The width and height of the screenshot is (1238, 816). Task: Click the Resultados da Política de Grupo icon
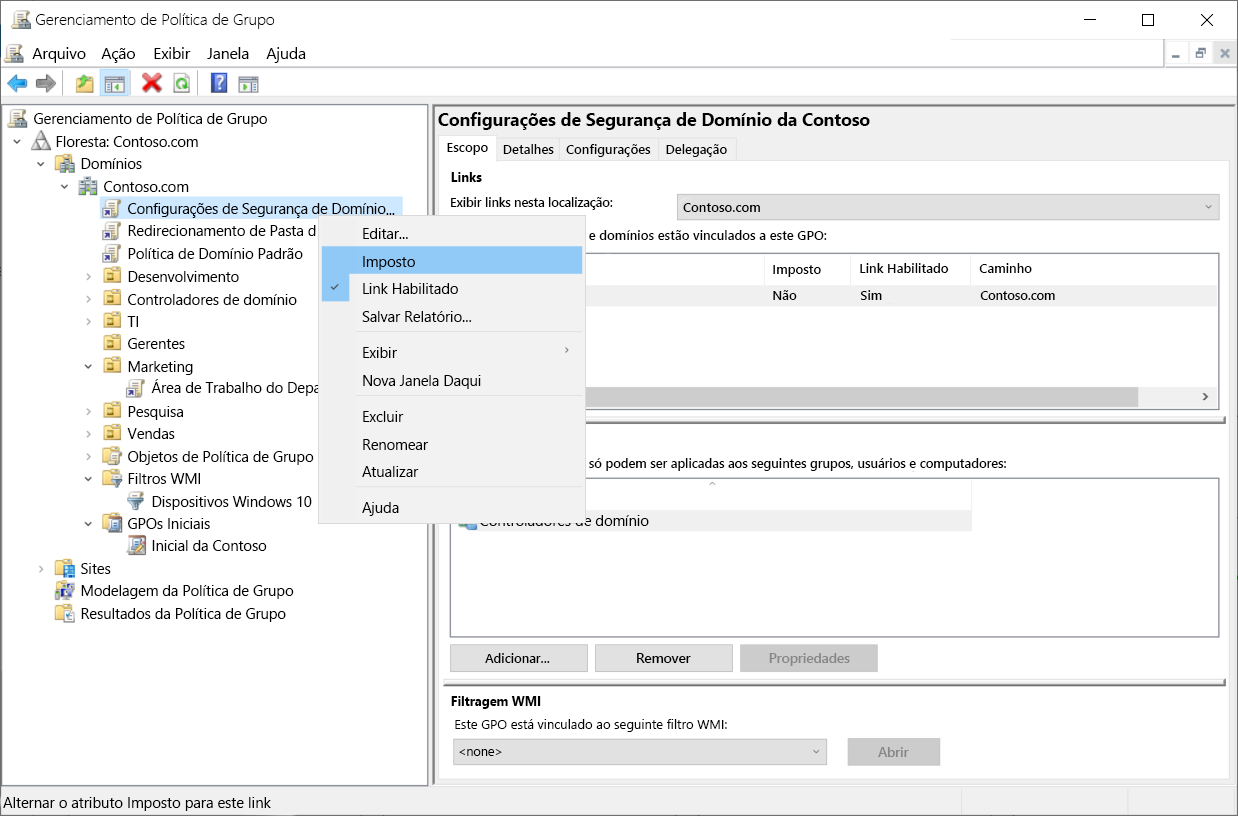(x=65, y=614)
